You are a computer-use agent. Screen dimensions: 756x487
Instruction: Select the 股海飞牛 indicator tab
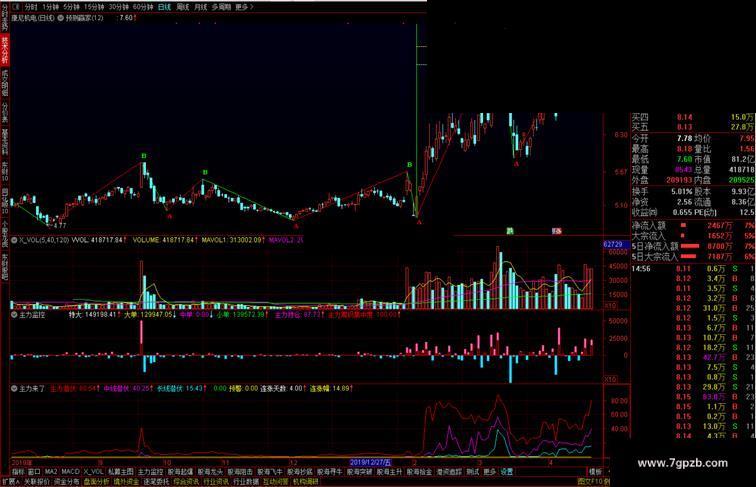pos(270,472)
